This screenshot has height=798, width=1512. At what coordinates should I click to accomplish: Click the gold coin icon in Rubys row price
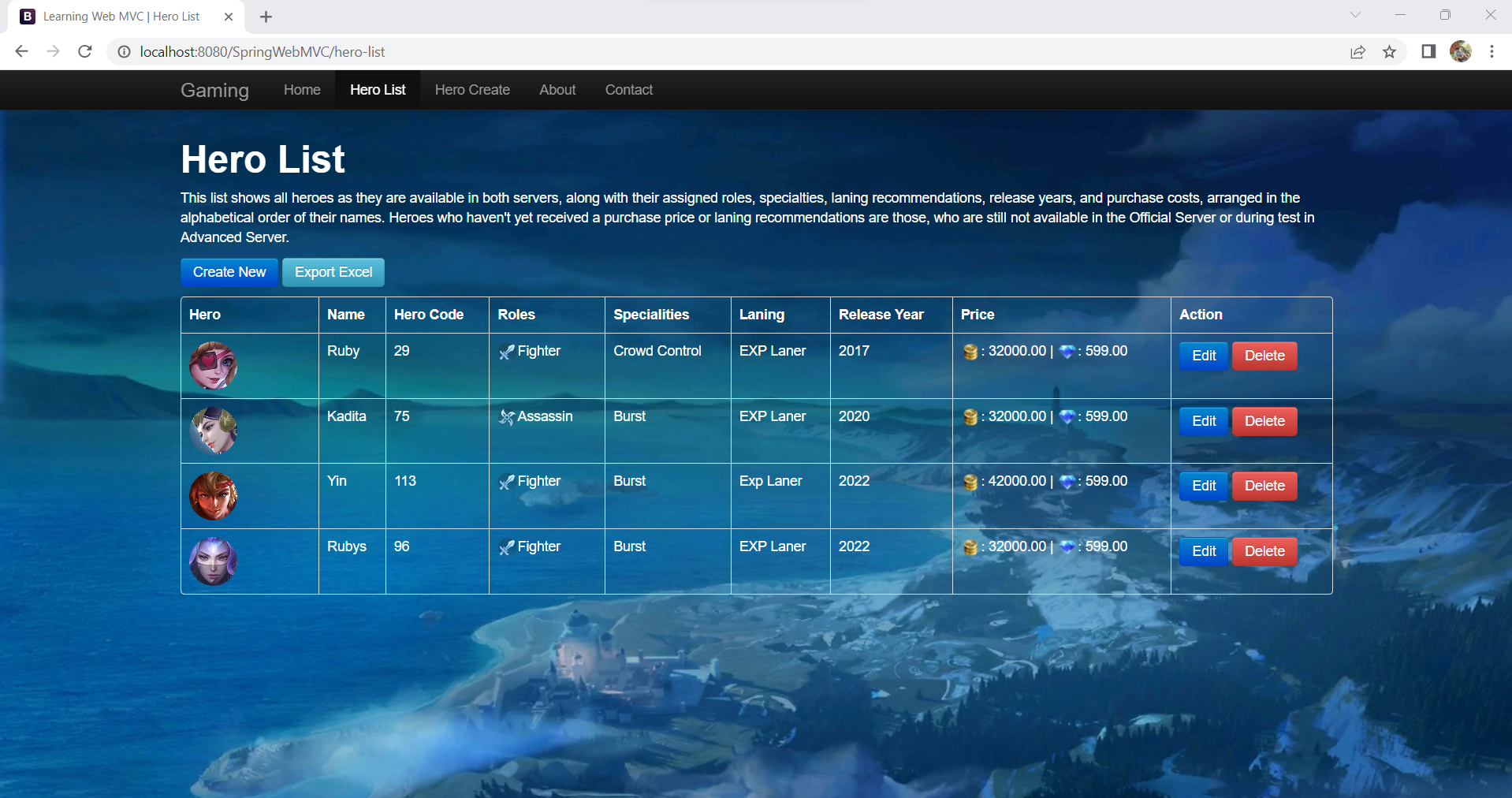click(x=970, y=547)
